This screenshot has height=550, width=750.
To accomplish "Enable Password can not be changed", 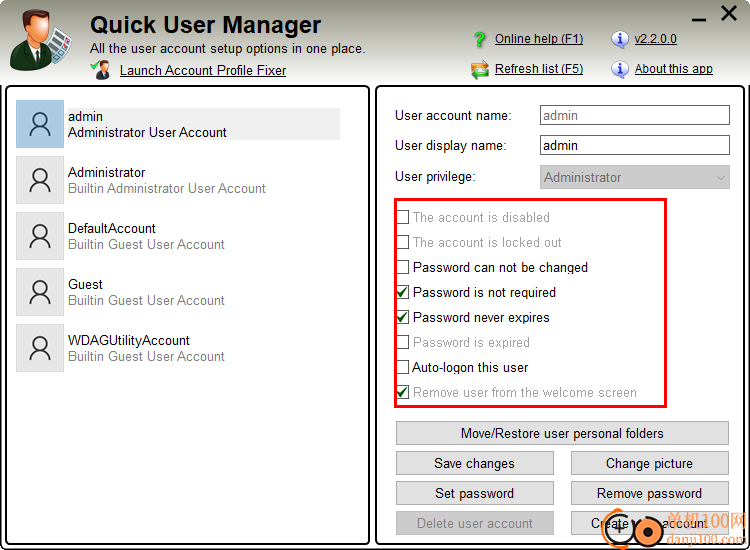I will [x=403, y=267].
